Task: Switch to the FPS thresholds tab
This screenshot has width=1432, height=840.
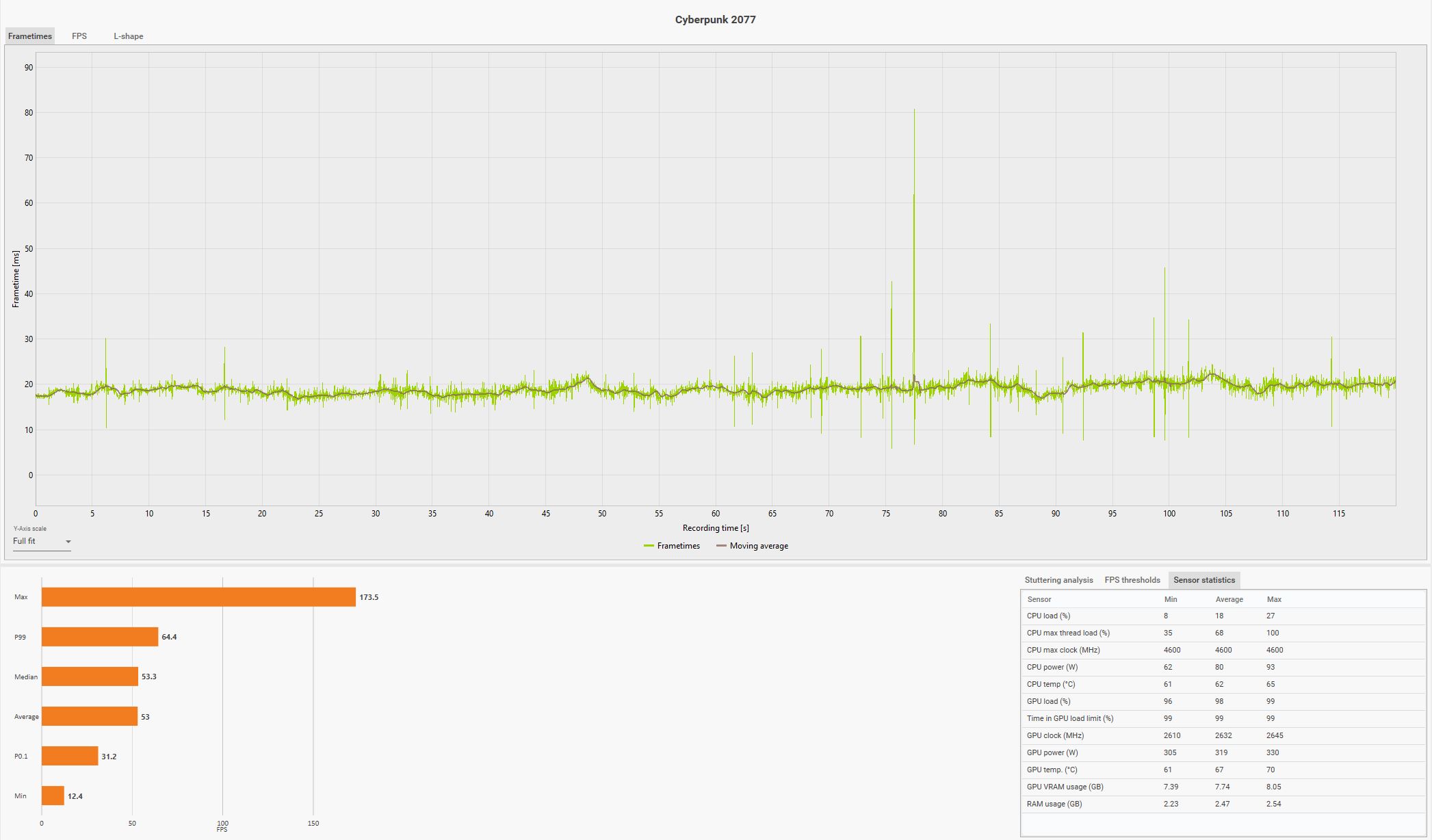Action: click(1132, 580)
